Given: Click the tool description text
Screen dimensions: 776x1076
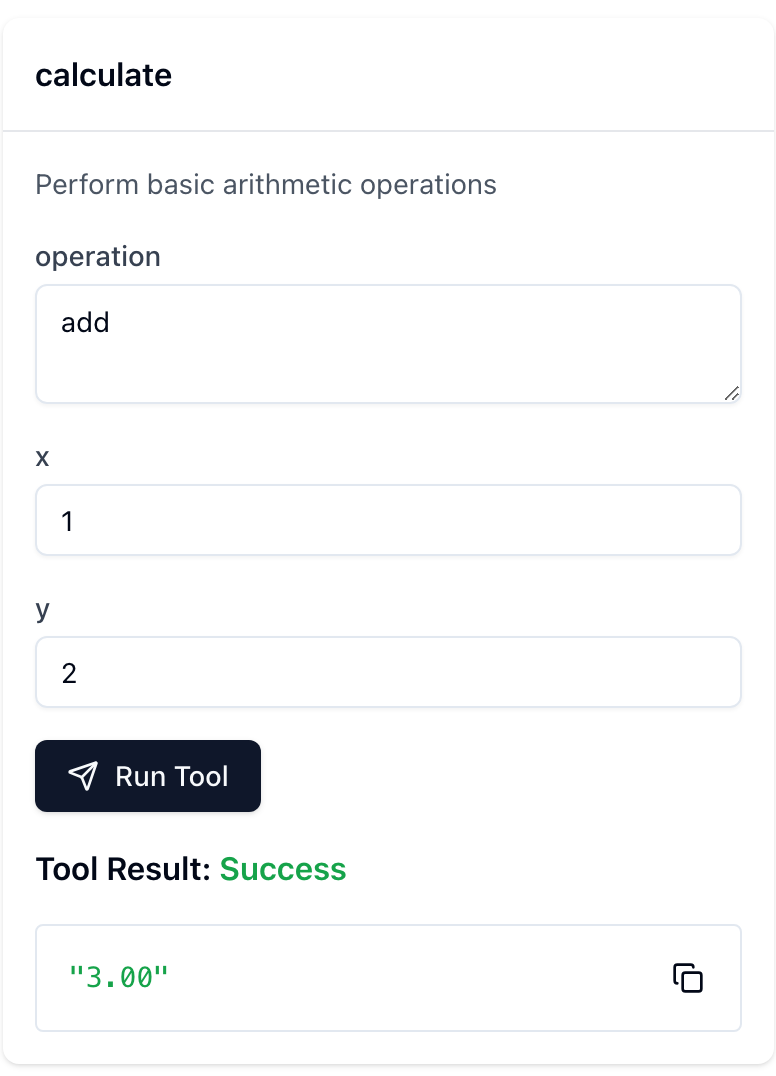Looking at the screenshot, I should tap(266, 185).
